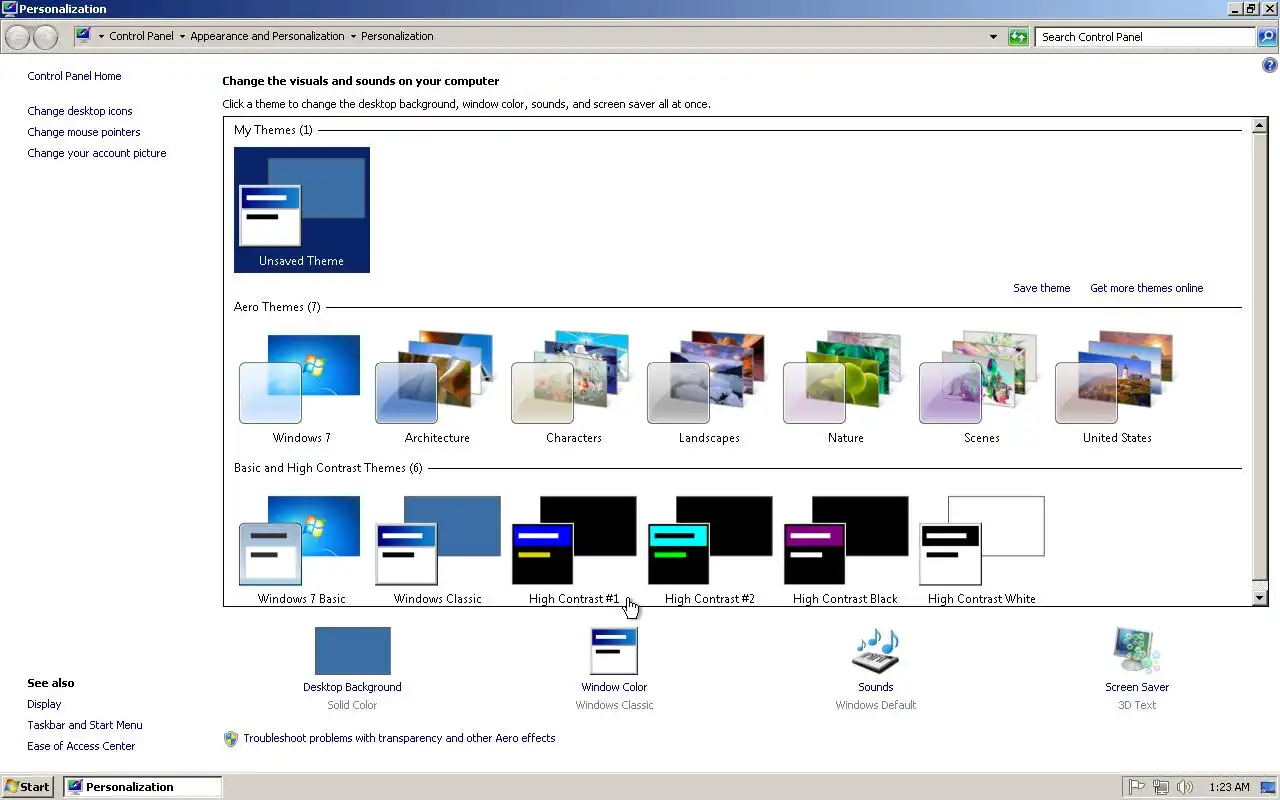The width and height of the screenshot is (1280, 800).
Task: Open Desktop Background settings icon
Action: point(352,651)
